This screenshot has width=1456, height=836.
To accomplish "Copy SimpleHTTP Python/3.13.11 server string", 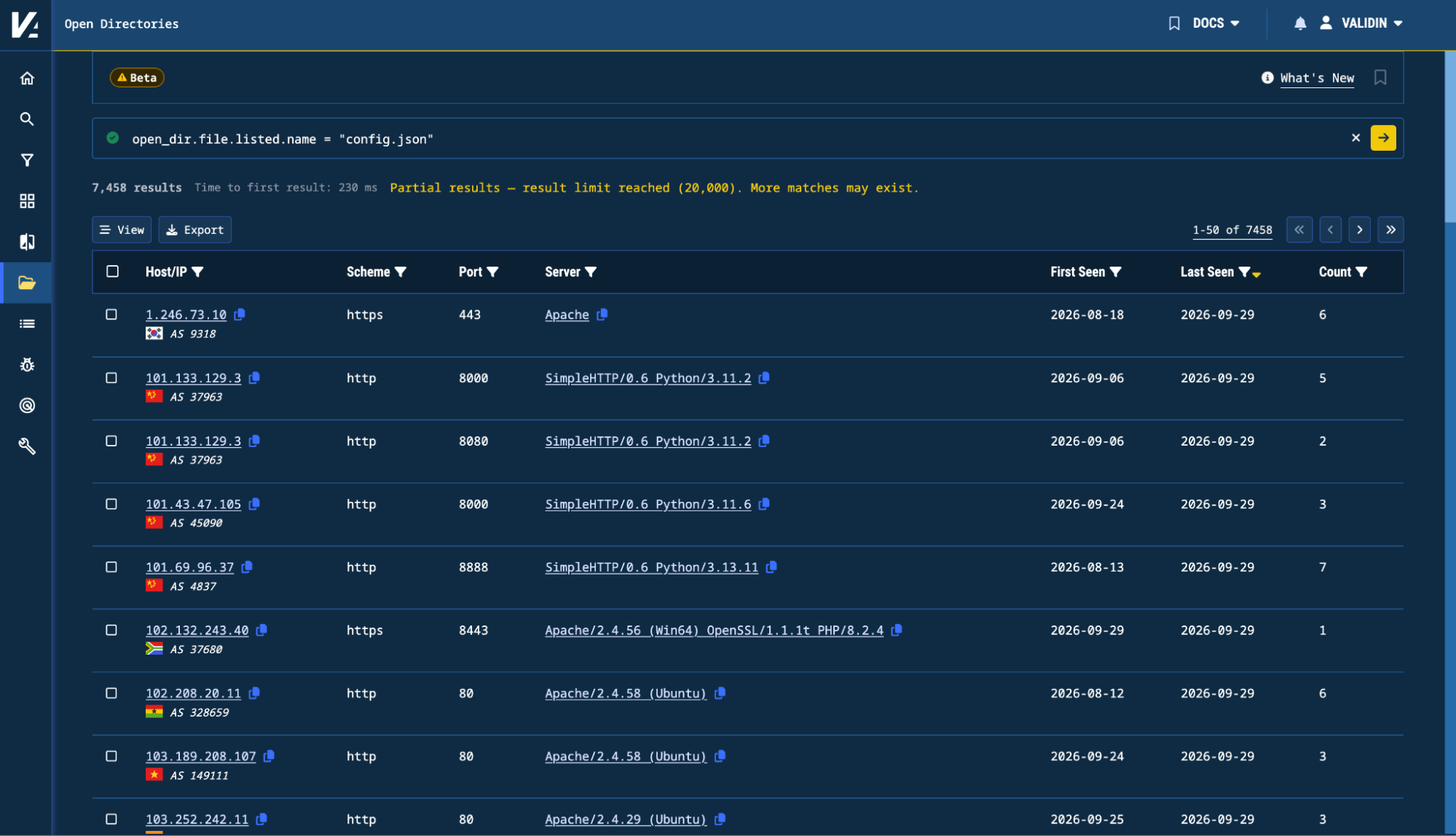I will (771, 567).
